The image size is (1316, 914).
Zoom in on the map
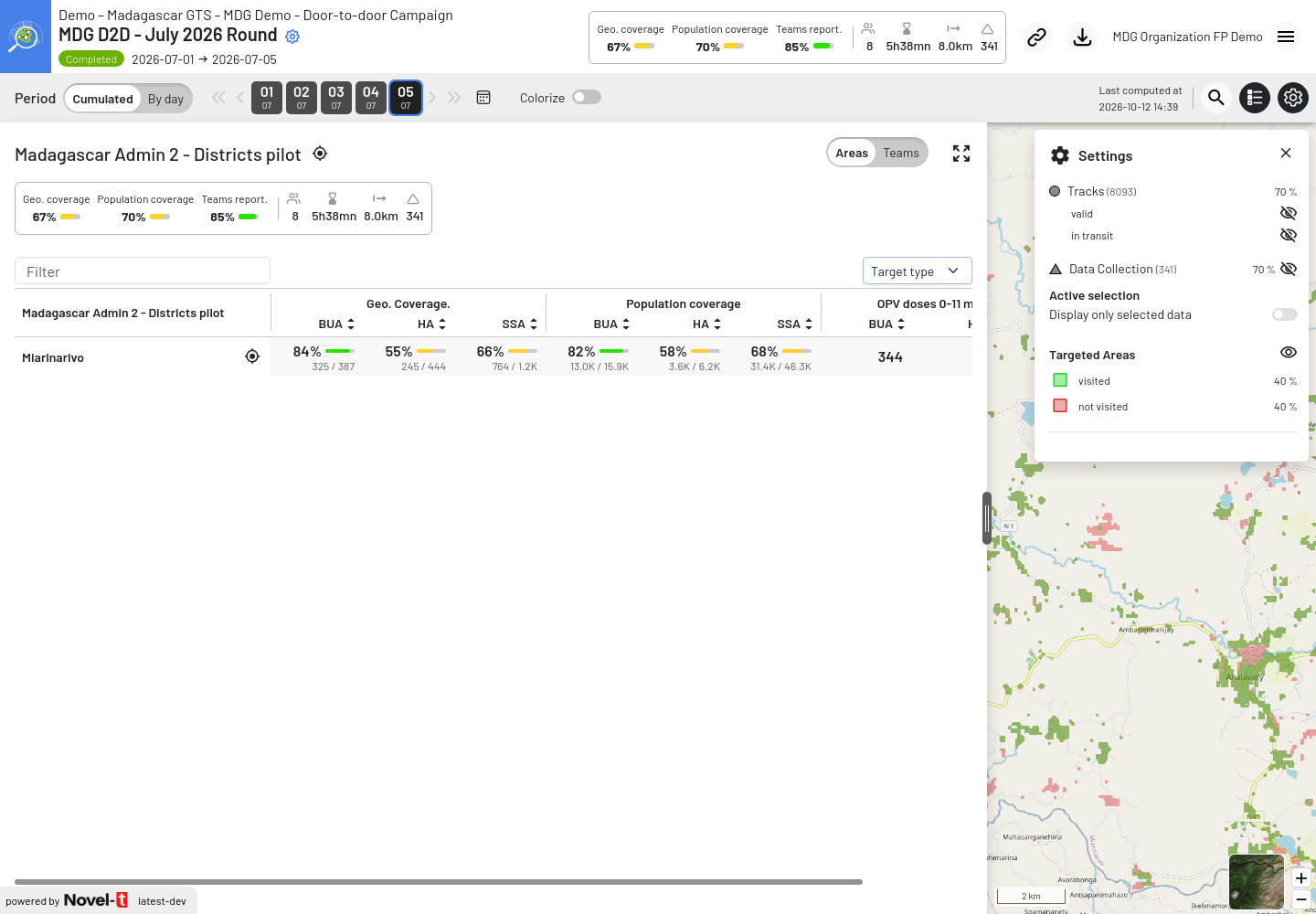pos(1301,878)
